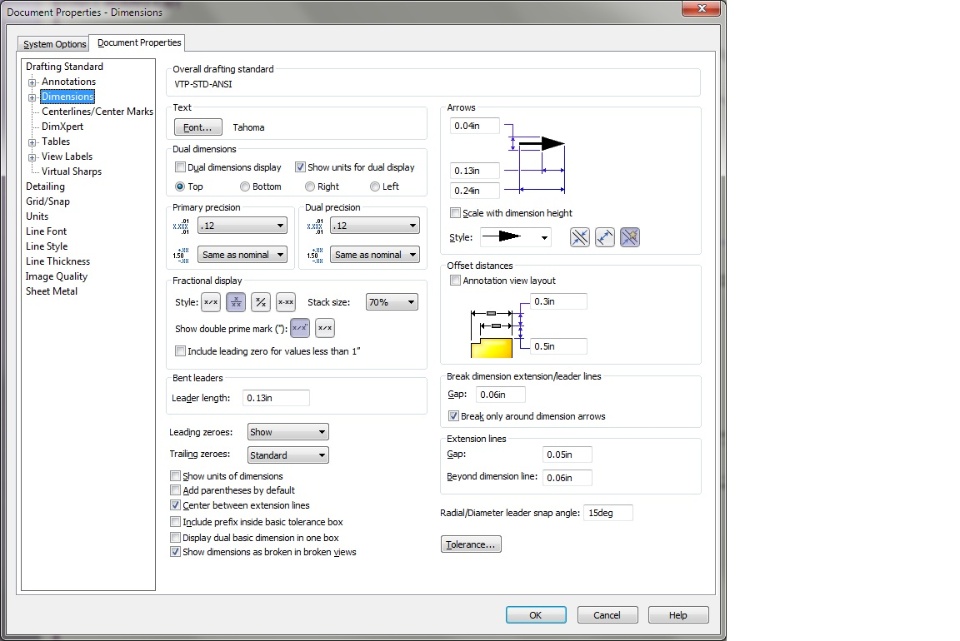
Task: Select the Bottom radio button
Action: tap(245, 186)
